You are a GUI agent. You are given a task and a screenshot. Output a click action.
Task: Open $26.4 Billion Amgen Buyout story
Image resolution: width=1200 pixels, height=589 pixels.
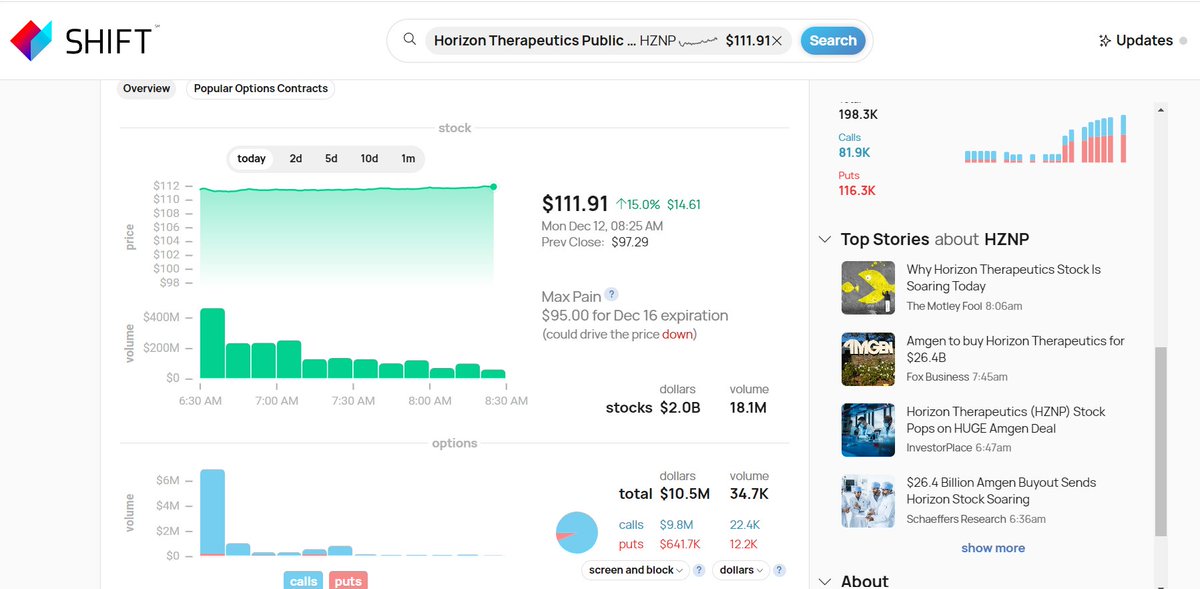(x=1001, y=491)
